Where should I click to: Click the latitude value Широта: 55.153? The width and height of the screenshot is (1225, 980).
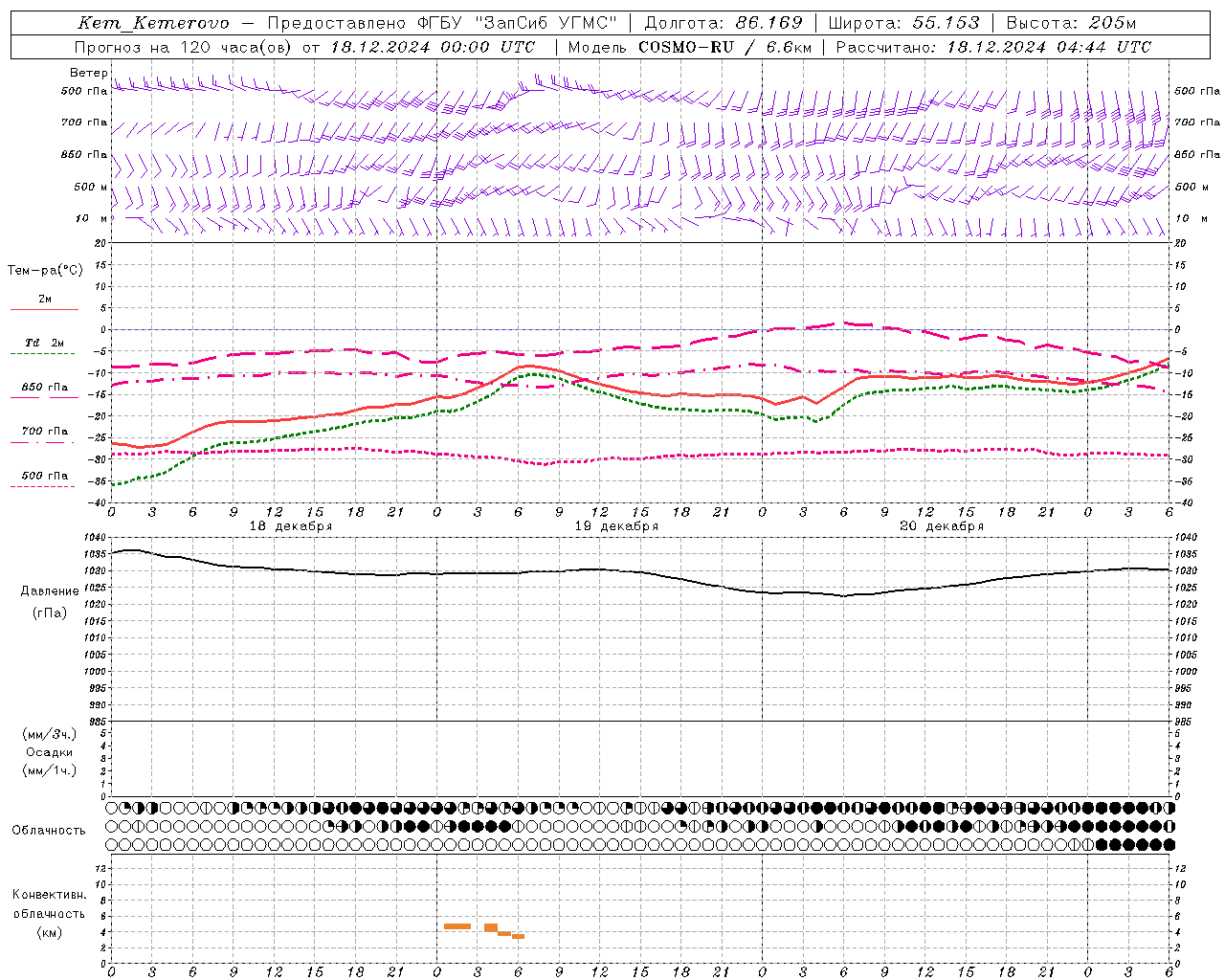903,23
